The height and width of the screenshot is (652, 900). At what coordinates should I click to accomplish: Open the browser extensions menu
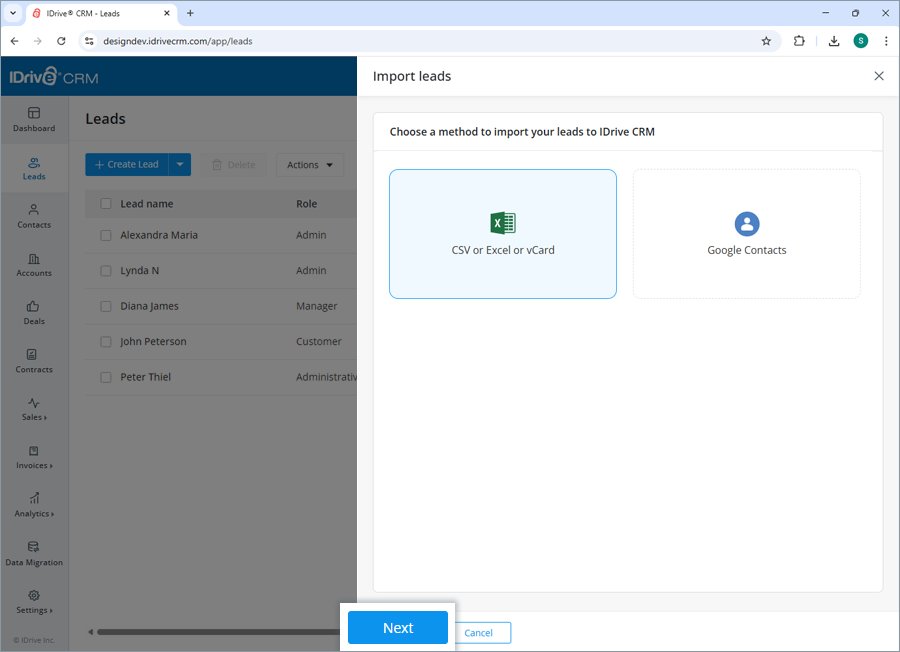798,41
